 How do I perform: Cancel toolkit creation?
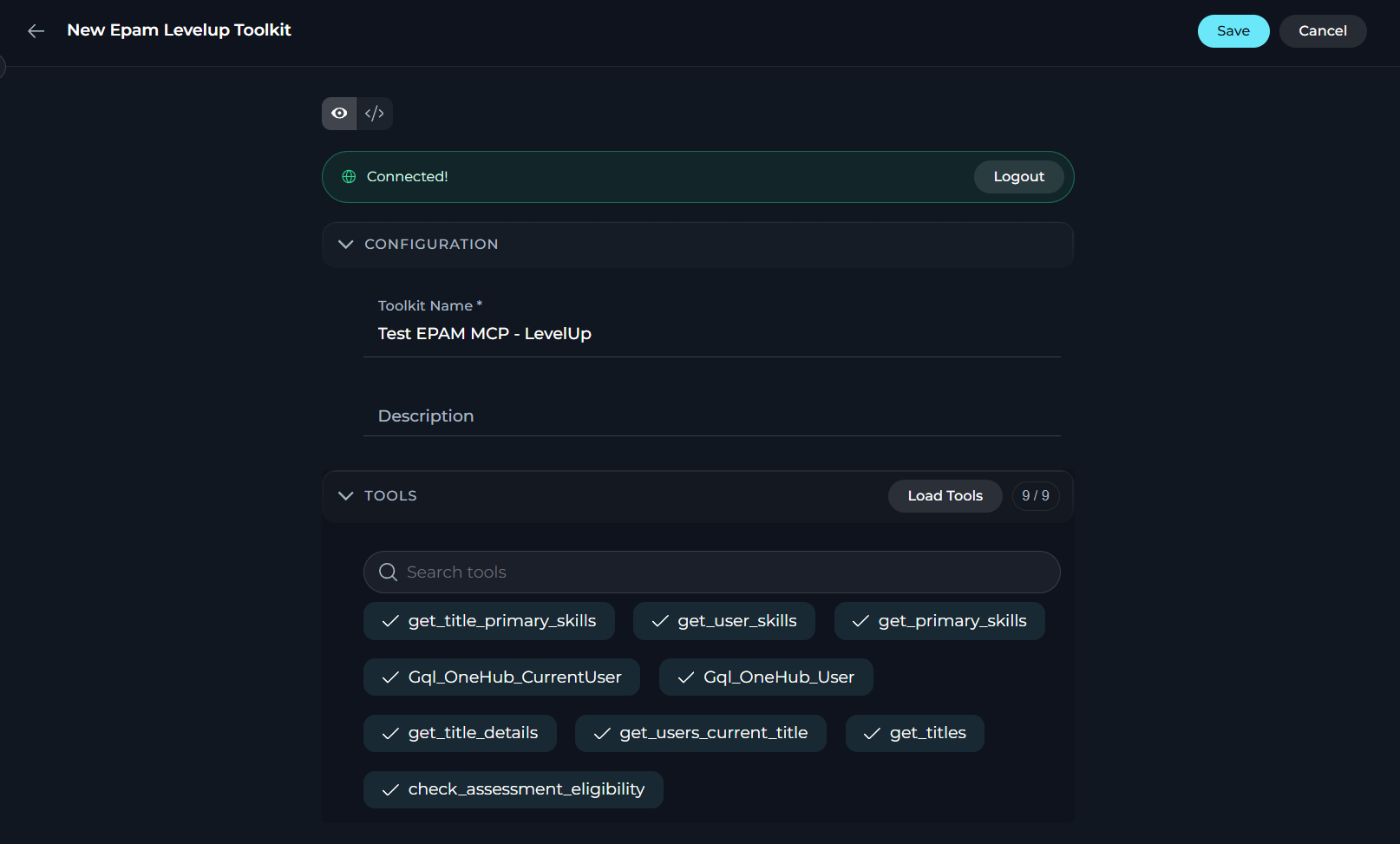1323,31
